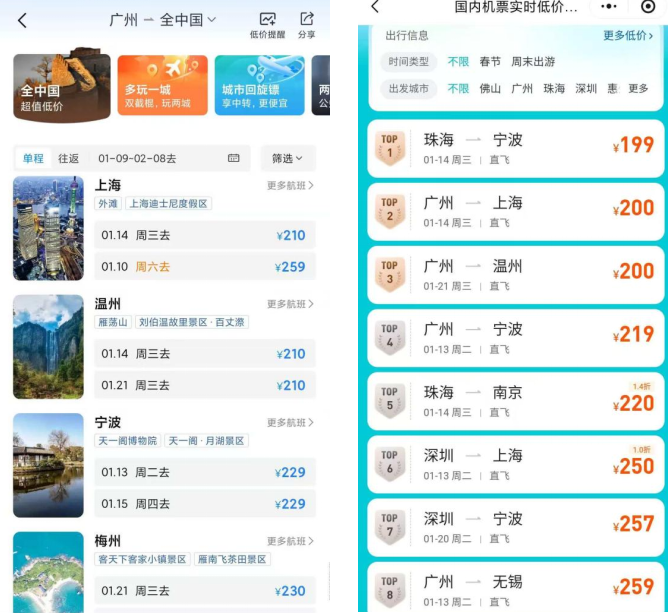The image size is (668, 615).
Task: Select 宁波 01.15 周四去 ¥229 flight
Action: point(205,504)
